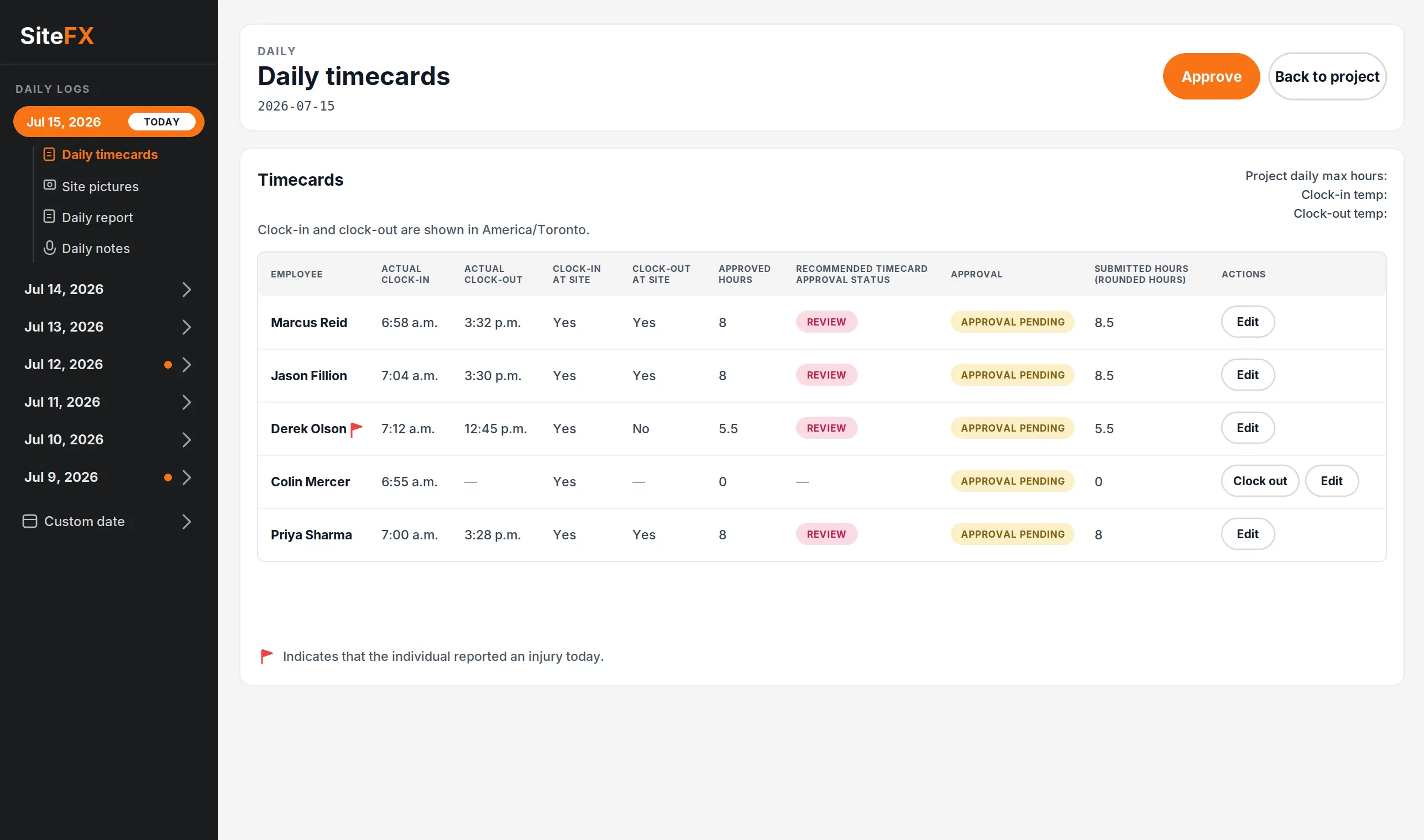Click Back to project button
This screenshot has height=840, width=1424.
pos(1327,76)
